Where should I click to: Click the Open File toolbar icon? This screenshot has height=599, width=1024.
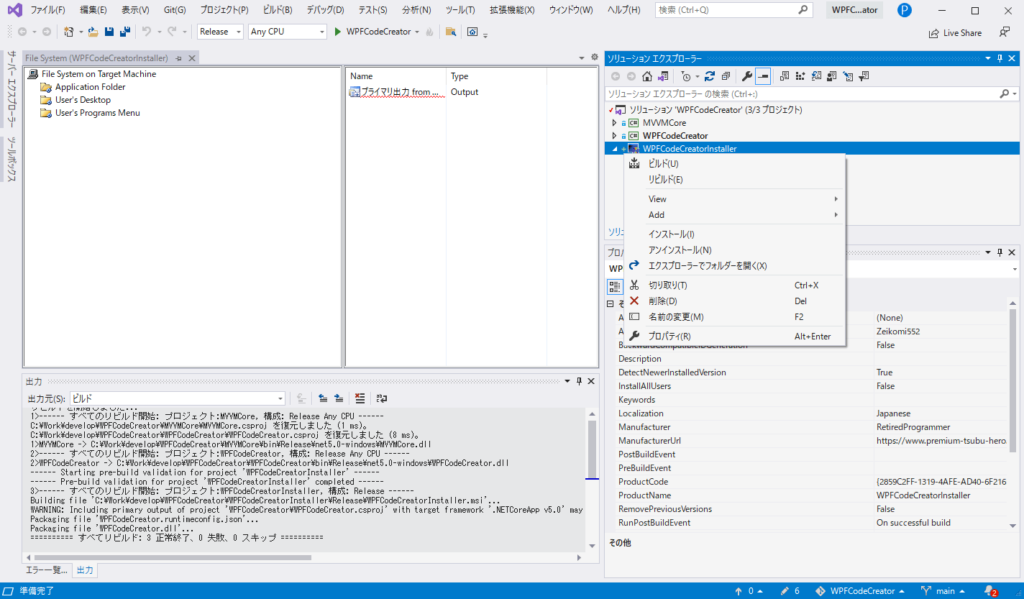[x=93, y=31]
